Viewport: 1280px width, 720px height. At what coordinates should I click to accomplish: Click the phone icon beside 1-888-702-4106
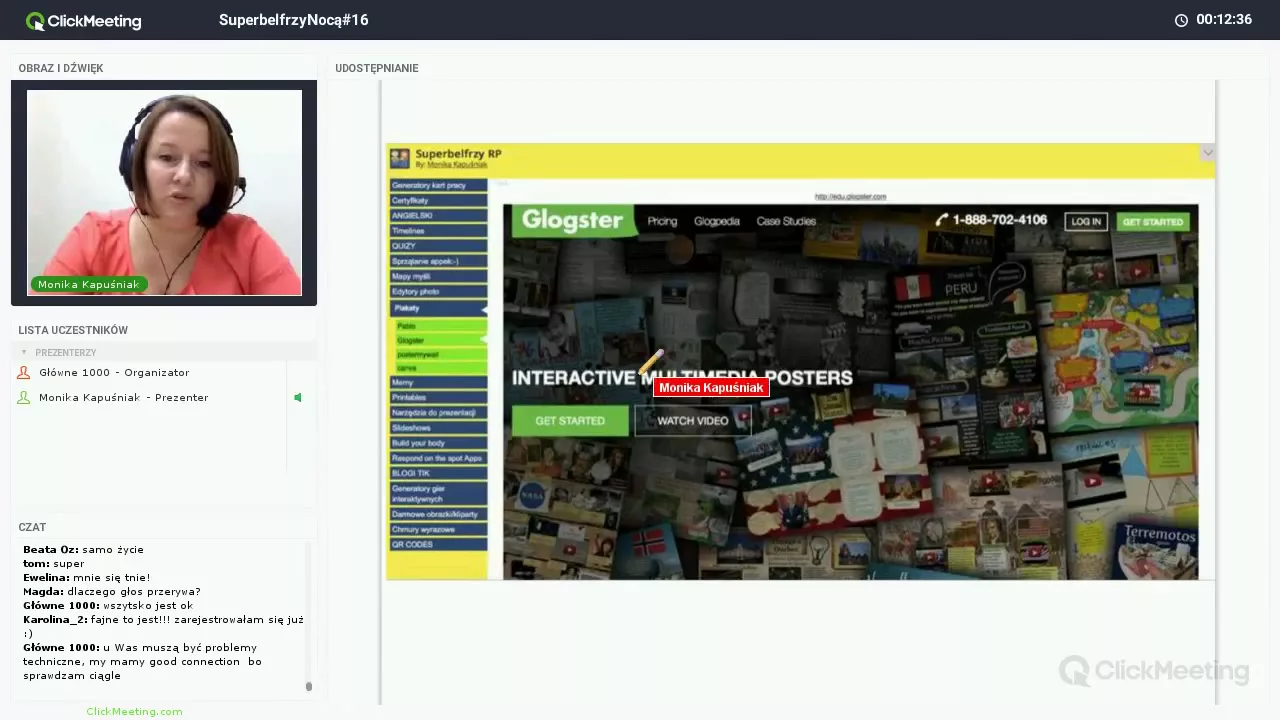[x=941, y=220]
